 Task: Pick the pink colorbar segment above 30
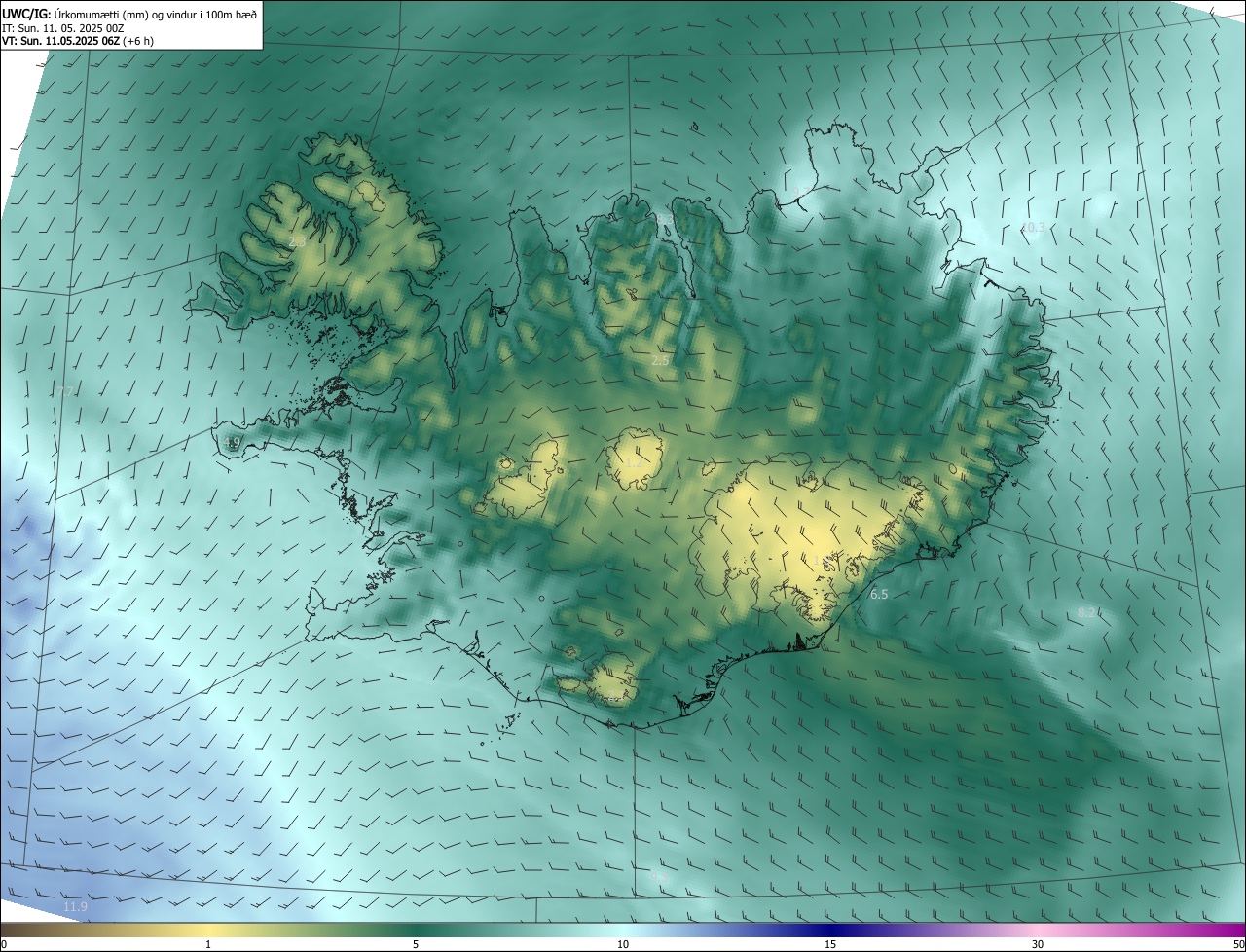click(1038, 930)
